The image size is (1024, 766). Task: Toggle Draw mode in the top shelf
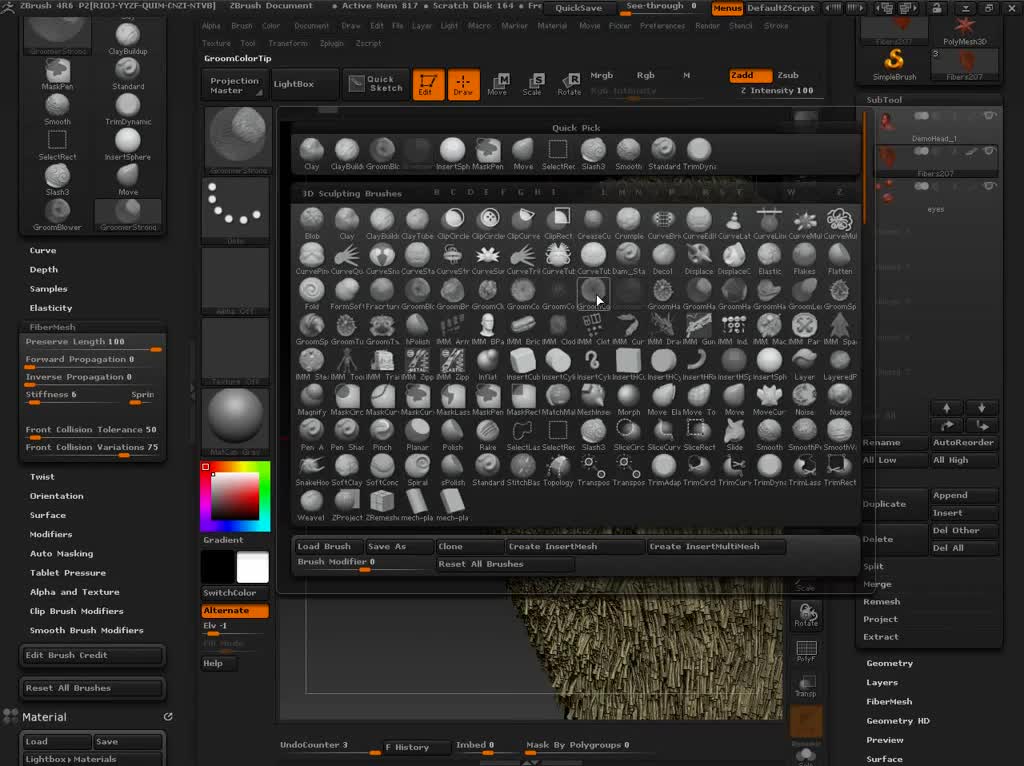click(463, 84)
